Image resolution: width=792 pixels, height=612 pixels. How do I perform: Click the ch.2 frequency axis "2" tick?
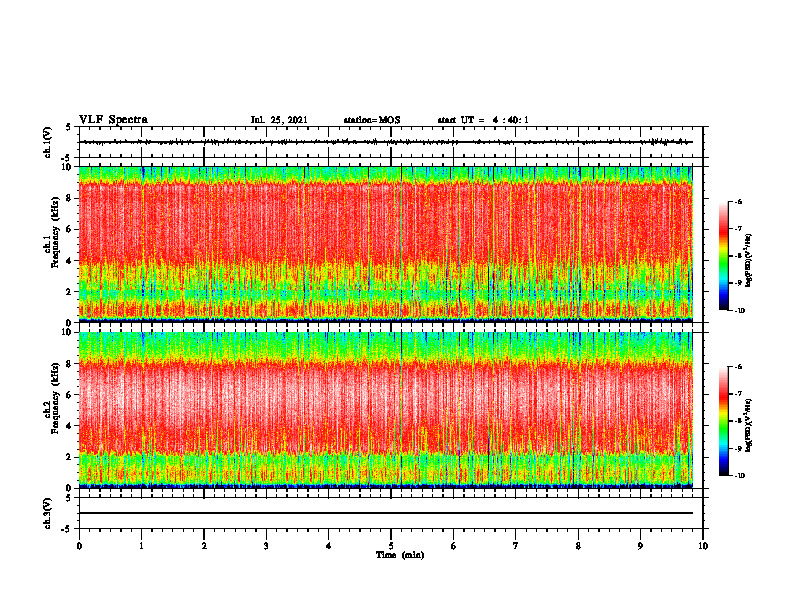click(70, 457)
